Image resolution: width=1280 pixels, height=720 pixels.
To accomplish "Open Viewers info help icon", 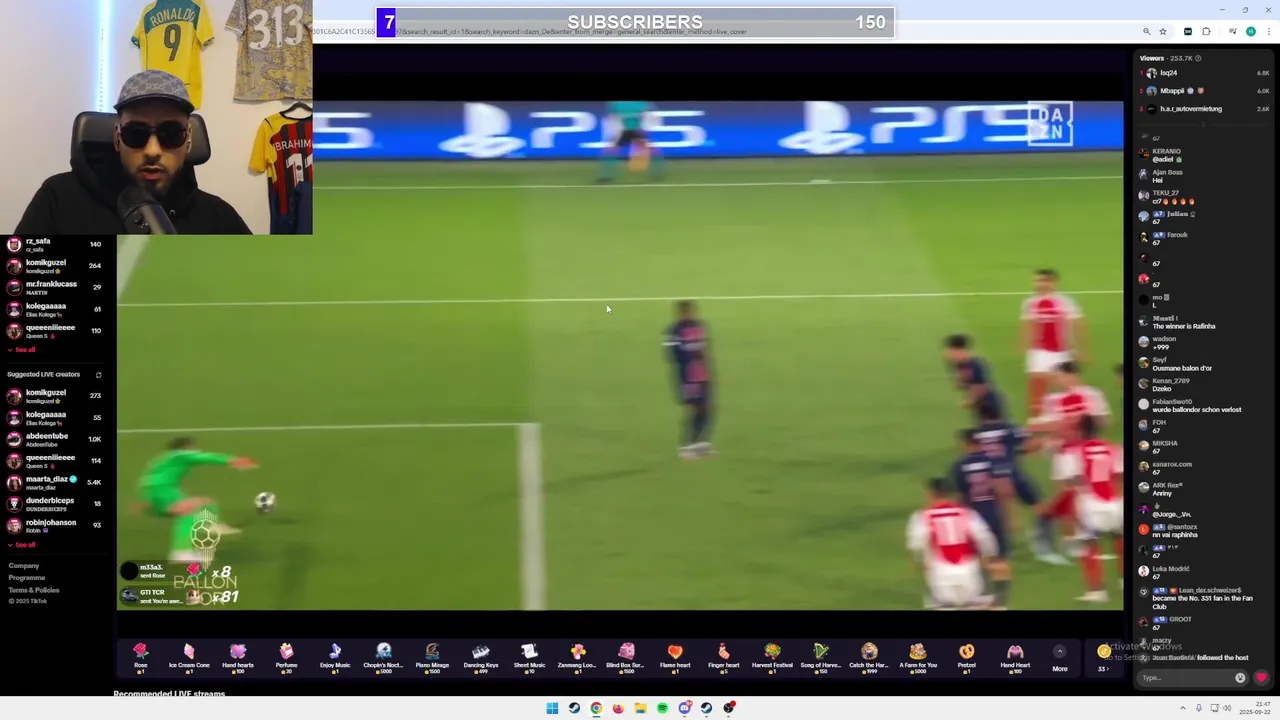I will 1198,58.
